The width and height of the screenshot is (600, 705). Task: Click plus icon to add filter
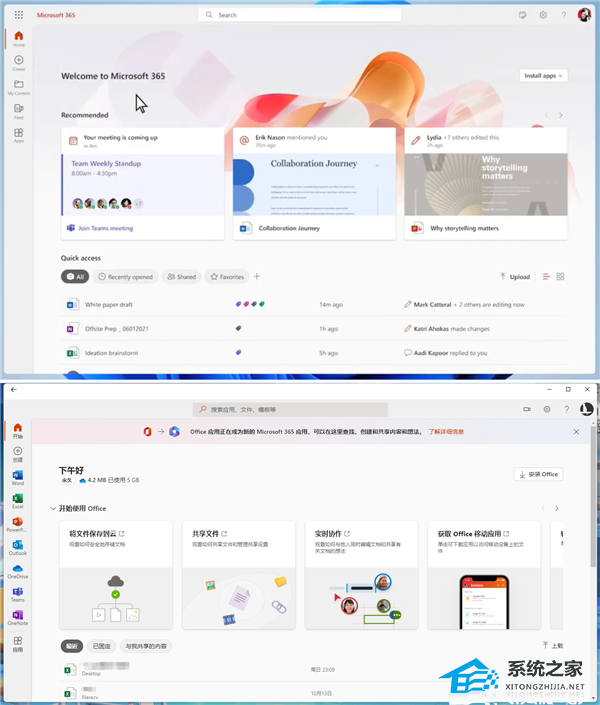pyautogui.click(x=257, y=276)
